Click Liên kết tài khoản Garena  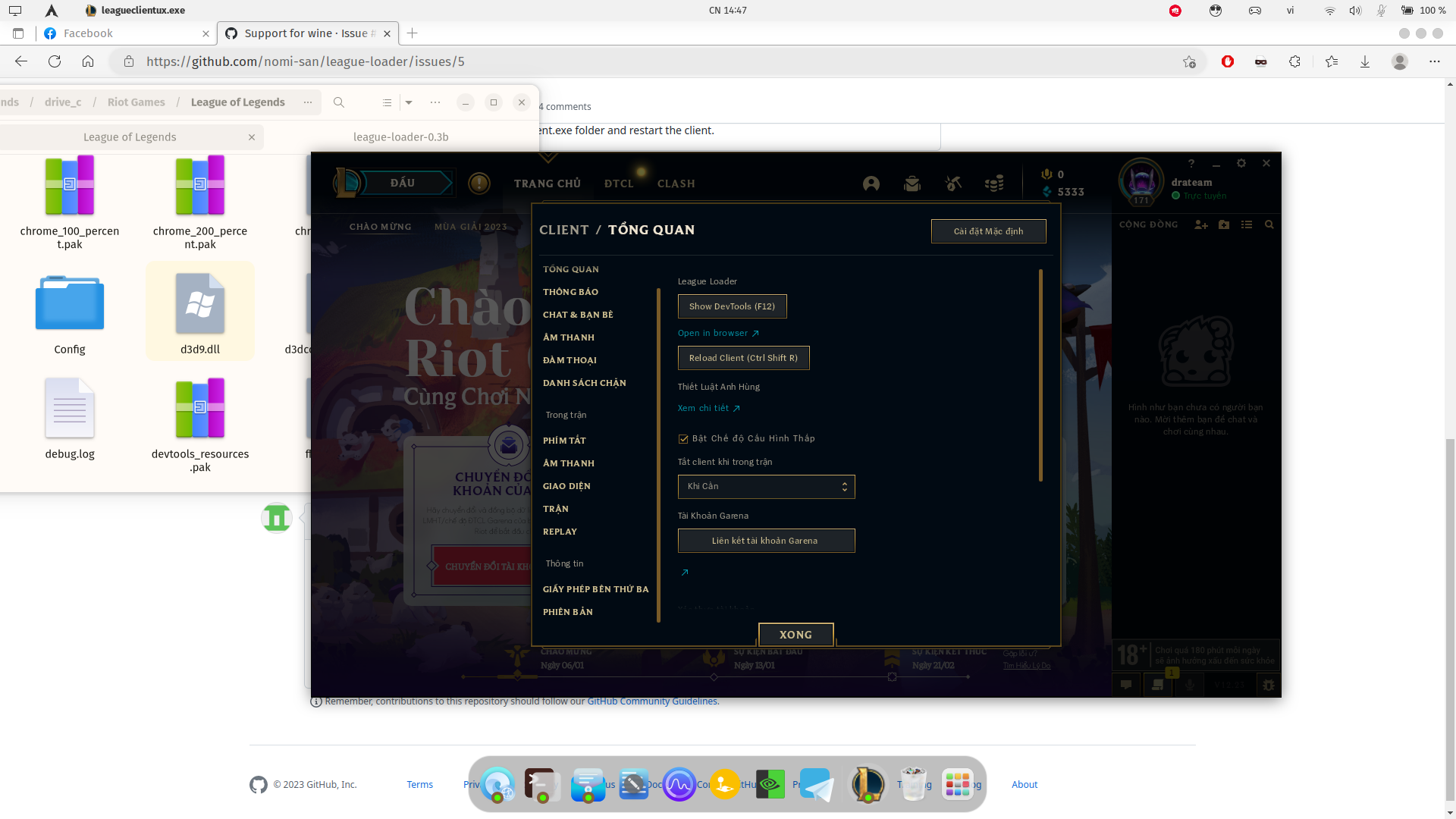tap(766, 540)
